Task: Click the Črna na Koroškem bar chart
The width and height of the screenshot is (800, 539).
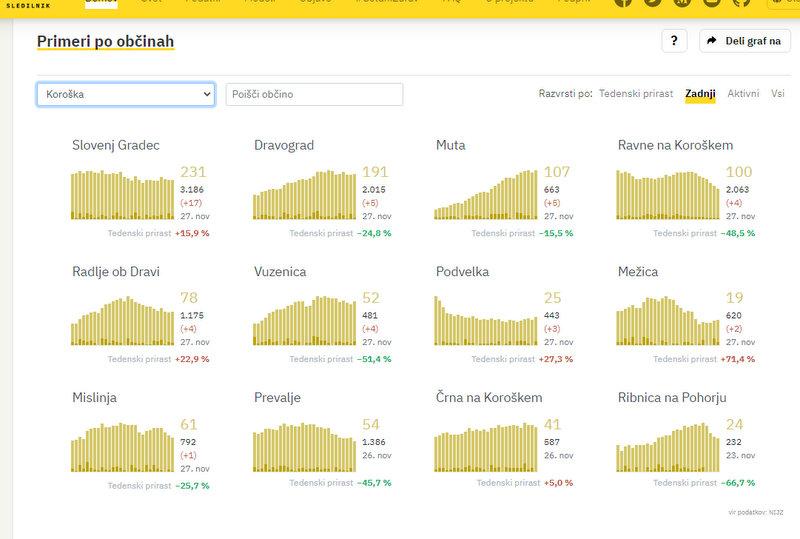Action: pos(485,446)
